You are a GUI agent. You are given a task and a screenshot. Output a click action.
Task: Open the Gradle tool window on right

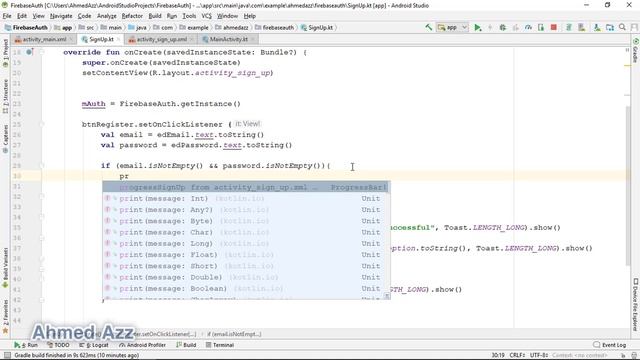pos(636,51)
